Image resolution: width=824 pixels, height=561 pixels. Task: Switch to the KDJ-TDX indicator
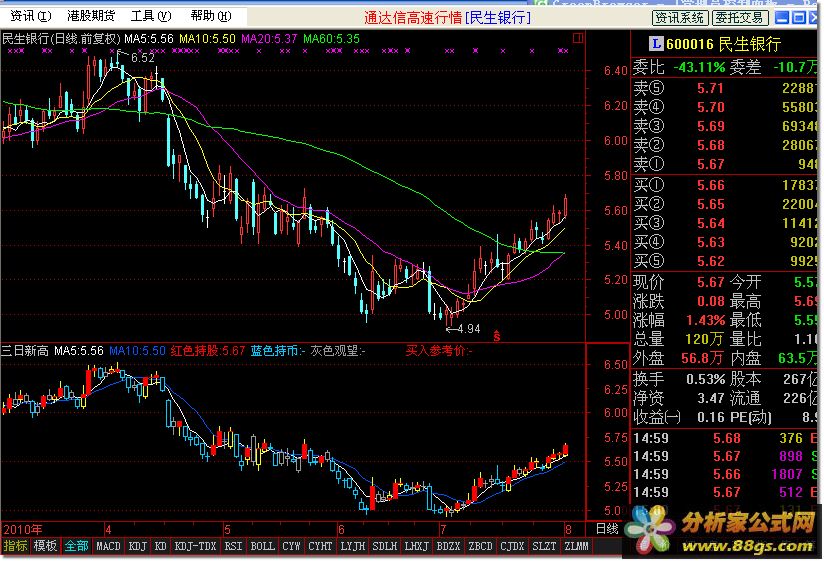[x=195, y=546]
